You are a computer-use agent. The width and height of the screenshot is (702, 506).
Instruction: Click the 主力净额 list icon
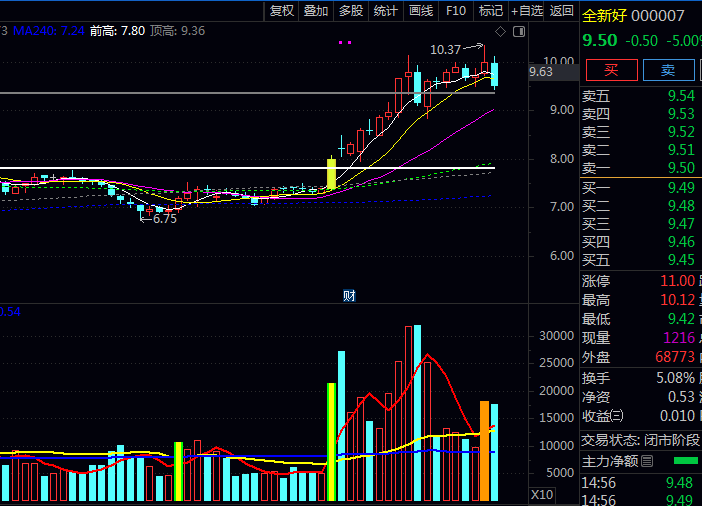tap(647, 461)
